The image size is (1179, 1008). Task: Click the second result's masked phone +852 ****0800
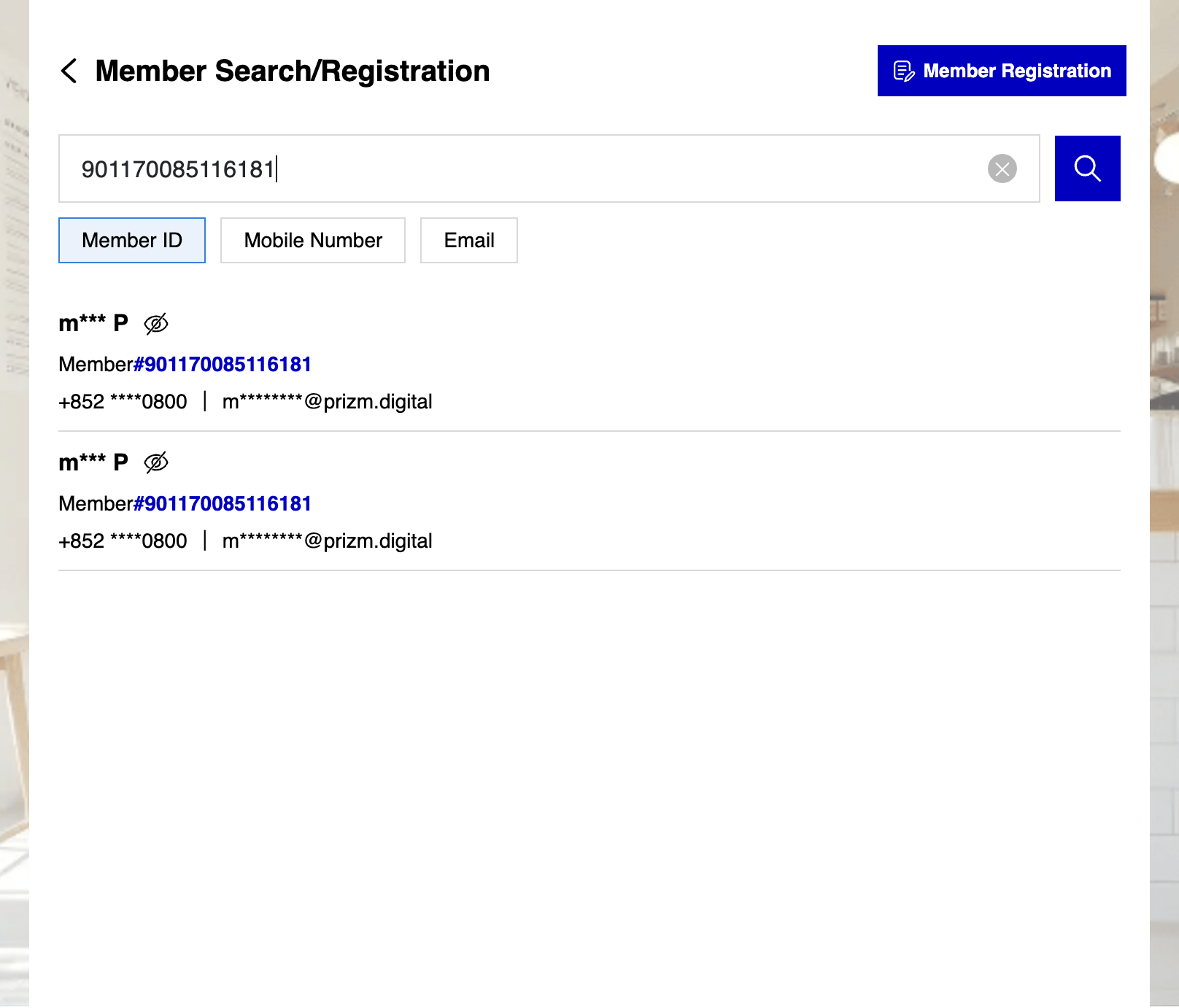coord(123,541)
